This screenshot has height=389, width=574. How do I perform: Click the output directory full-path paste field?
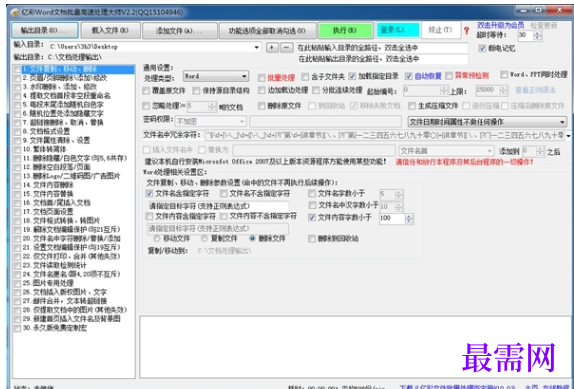(x=382, y=59)
